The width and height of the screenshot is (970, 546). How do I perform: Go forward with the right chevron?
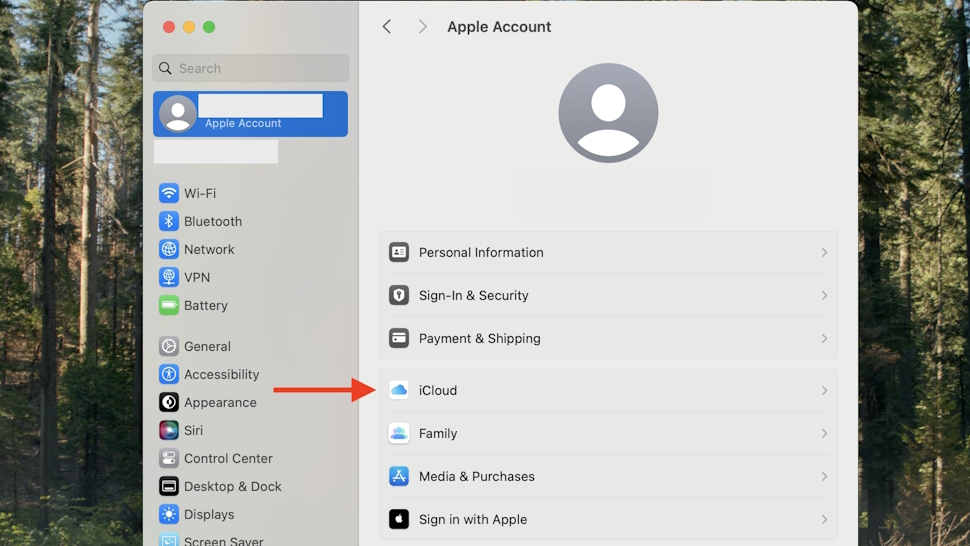[423, 27]
